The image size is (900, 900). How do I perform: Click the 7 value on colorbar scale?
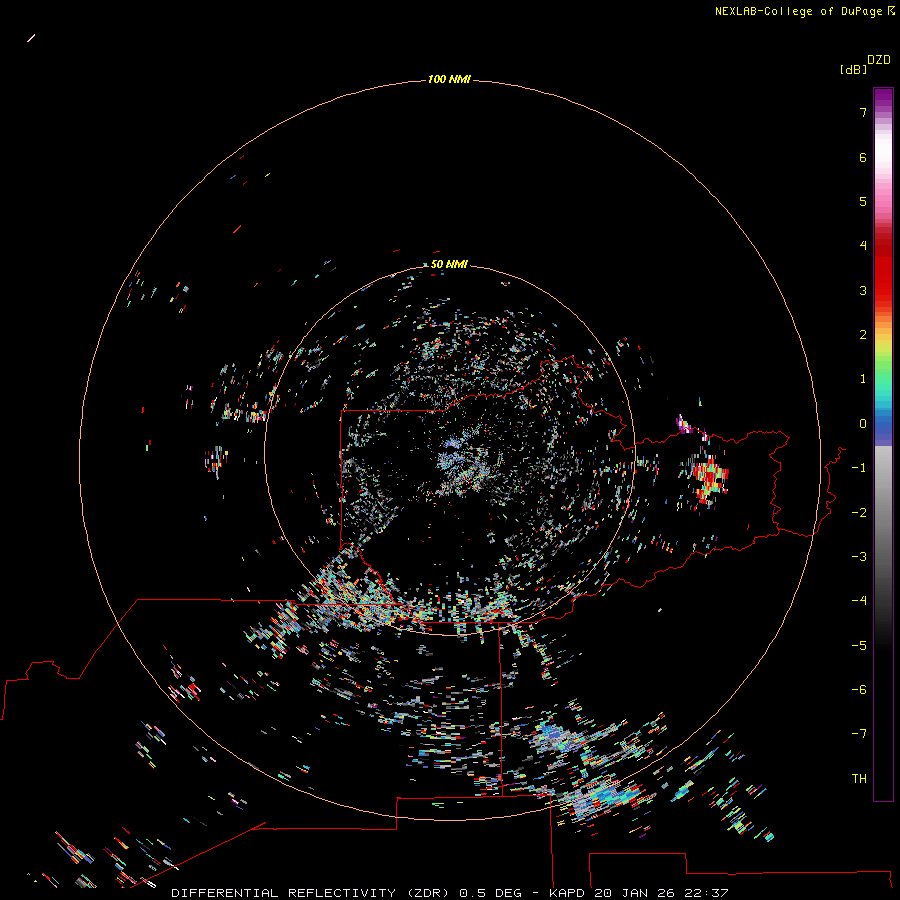tap(863, 112)
